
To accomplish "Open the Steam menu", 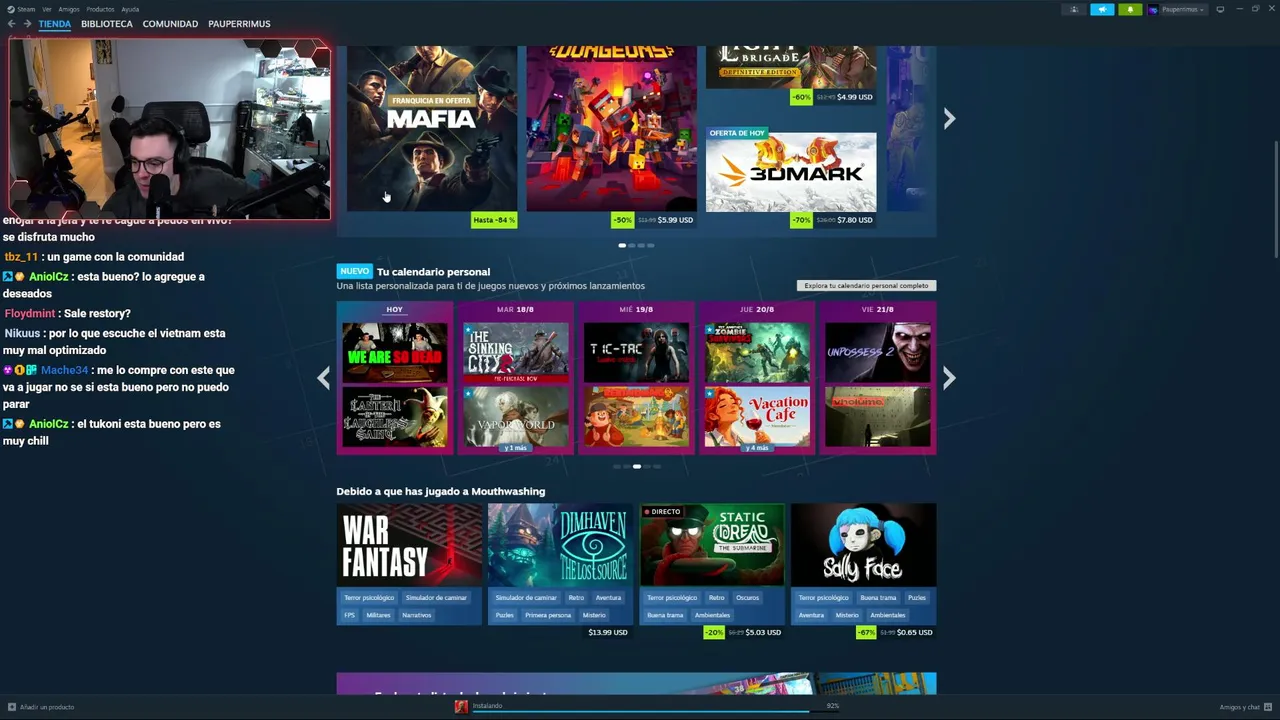I will point(26,9).
